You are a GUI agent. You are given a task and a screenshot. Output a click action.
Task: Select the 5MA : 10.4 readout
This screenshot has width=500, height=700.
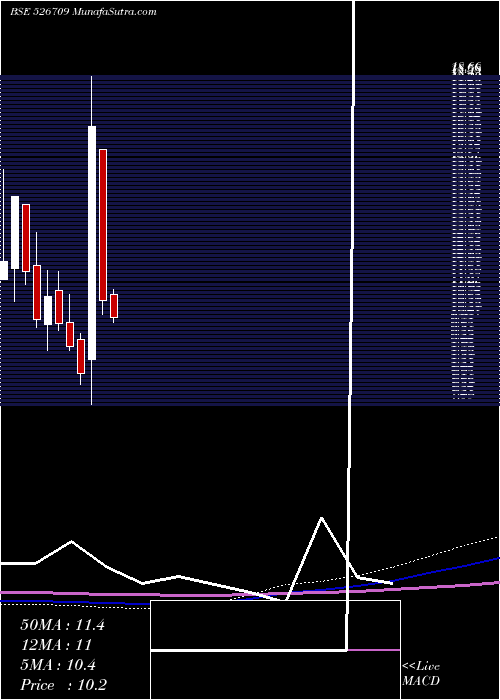coord(58,665)
